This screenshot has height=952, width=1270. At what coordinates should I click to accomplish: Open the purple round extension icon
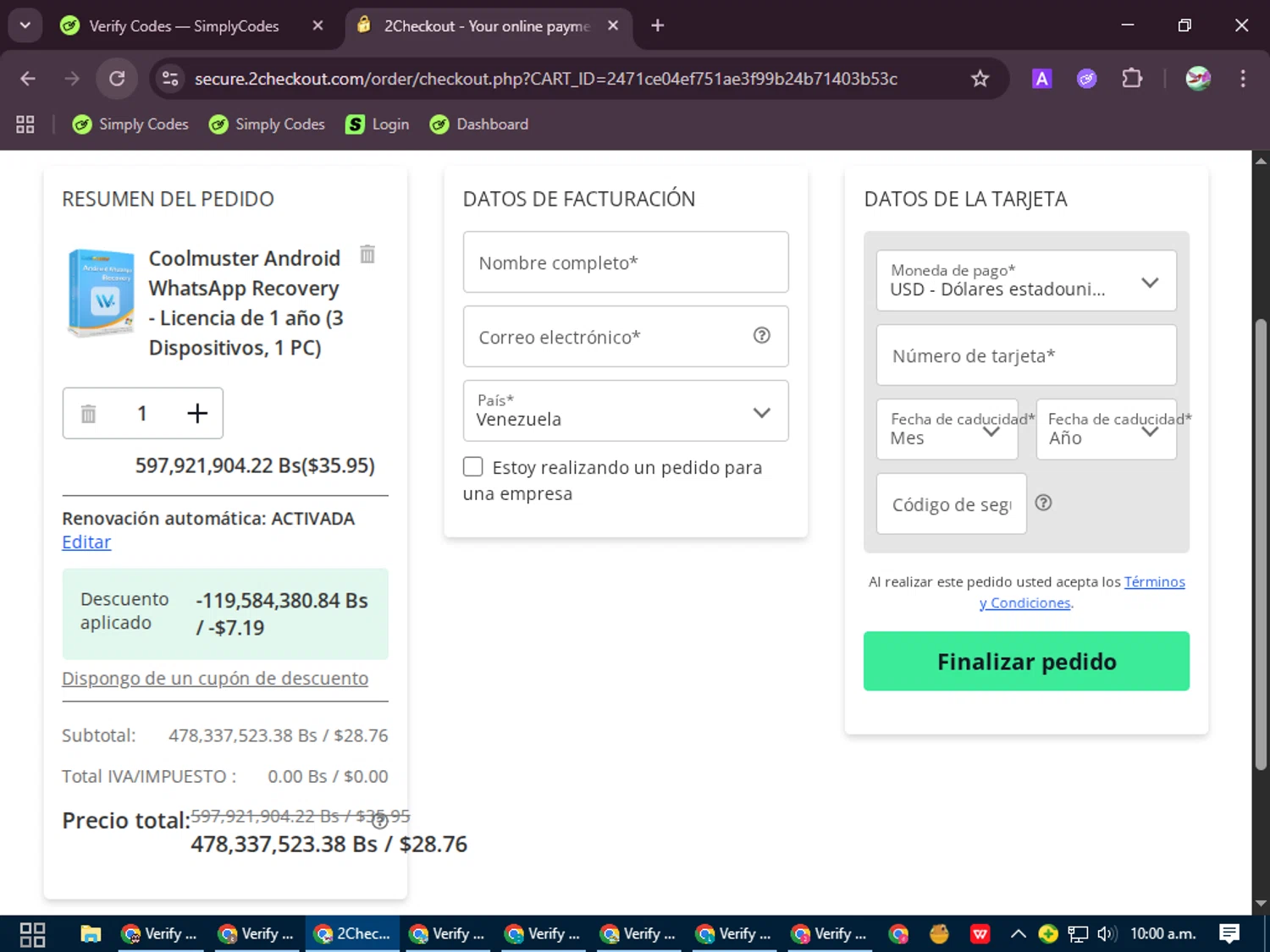coord(1086,79)
